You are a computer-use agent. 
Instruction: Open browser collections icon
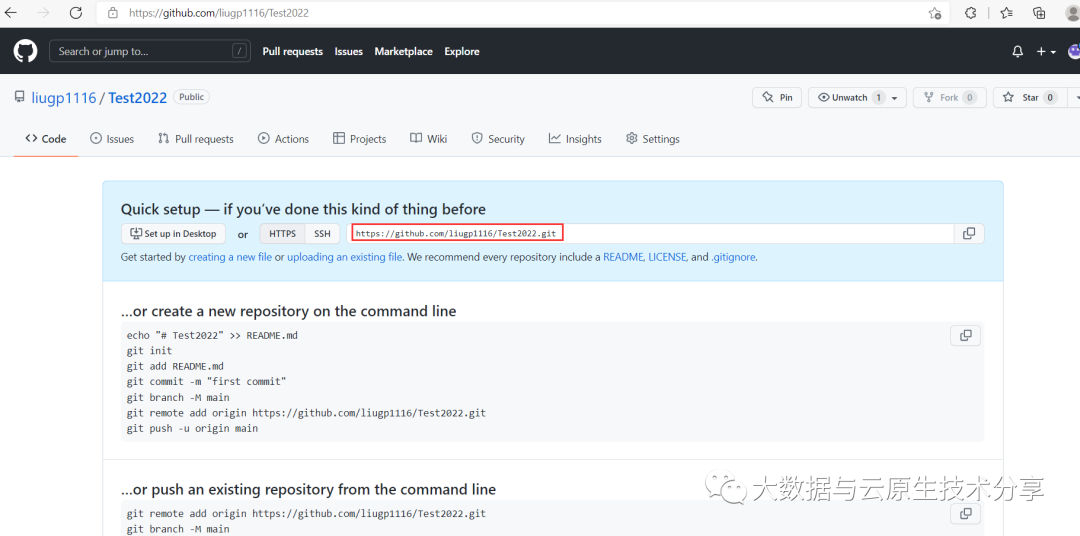[x=1039, y=12]
